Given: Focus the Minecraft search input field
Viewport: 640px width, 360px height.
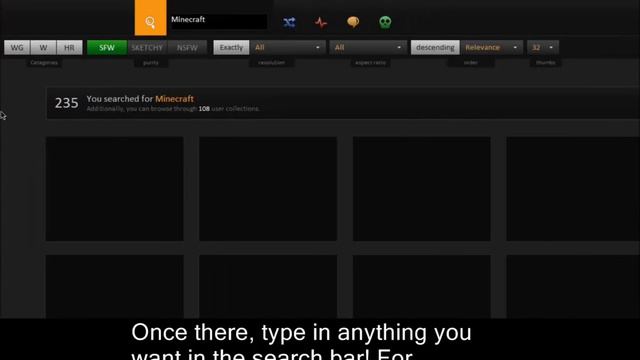Looking at the screenshot, I should pyautogui.click(x=219, y=21).
